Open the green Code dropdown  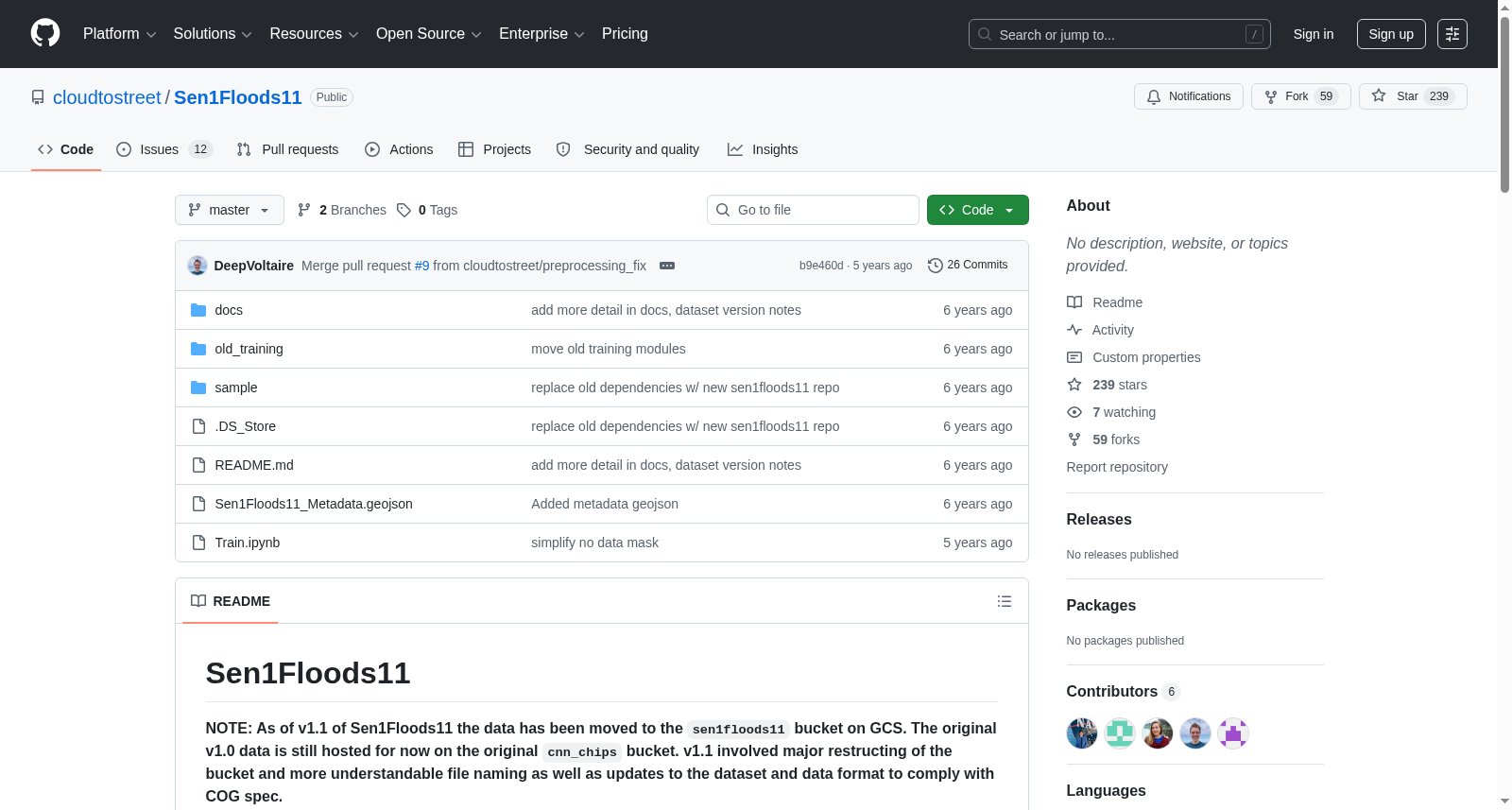978,210
